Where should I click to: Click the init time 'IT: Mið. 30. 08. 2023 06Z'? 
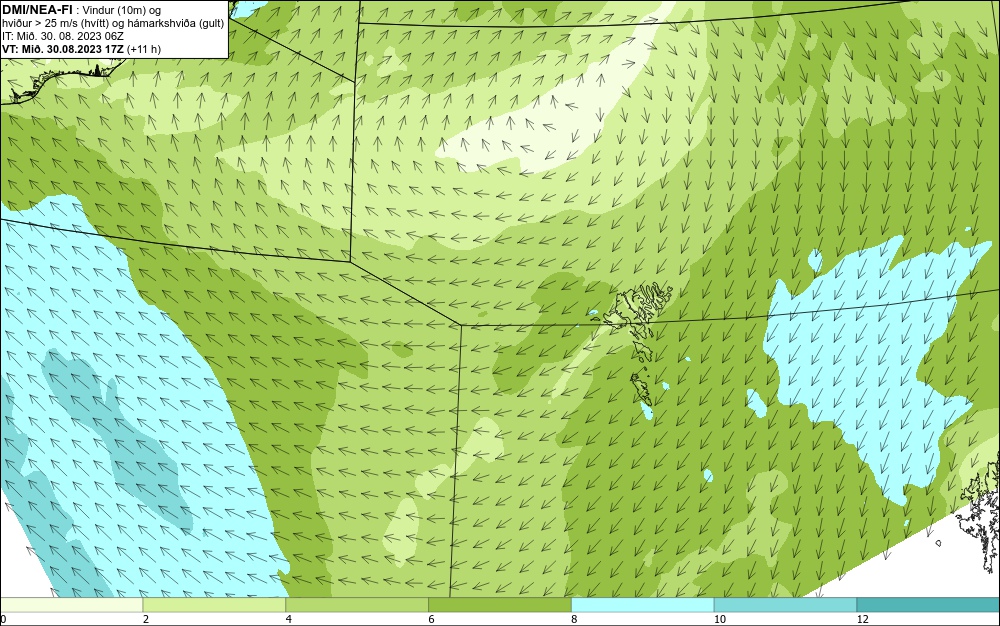coord(63,36)
